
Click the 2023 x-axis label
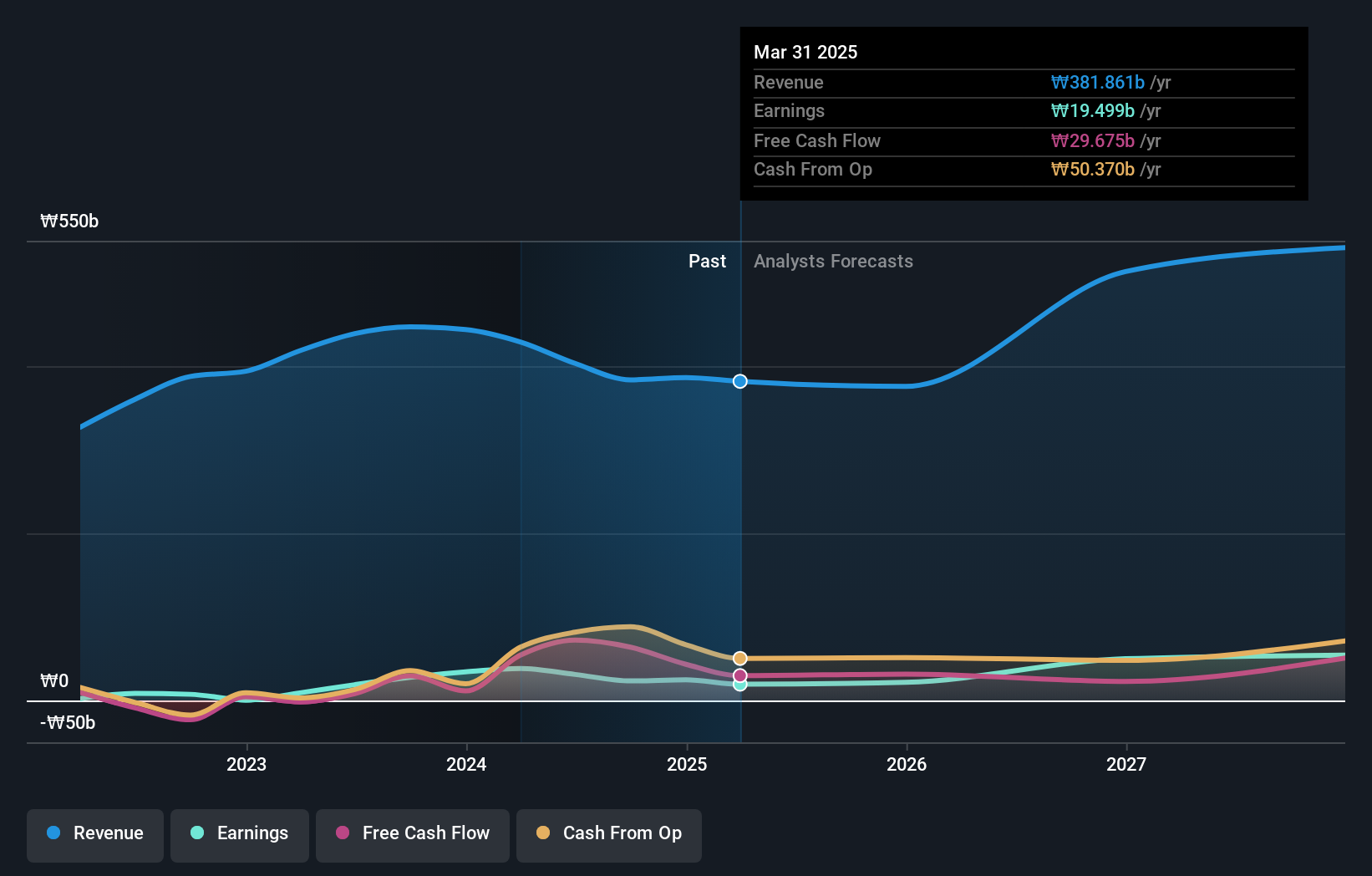point(246,764)
